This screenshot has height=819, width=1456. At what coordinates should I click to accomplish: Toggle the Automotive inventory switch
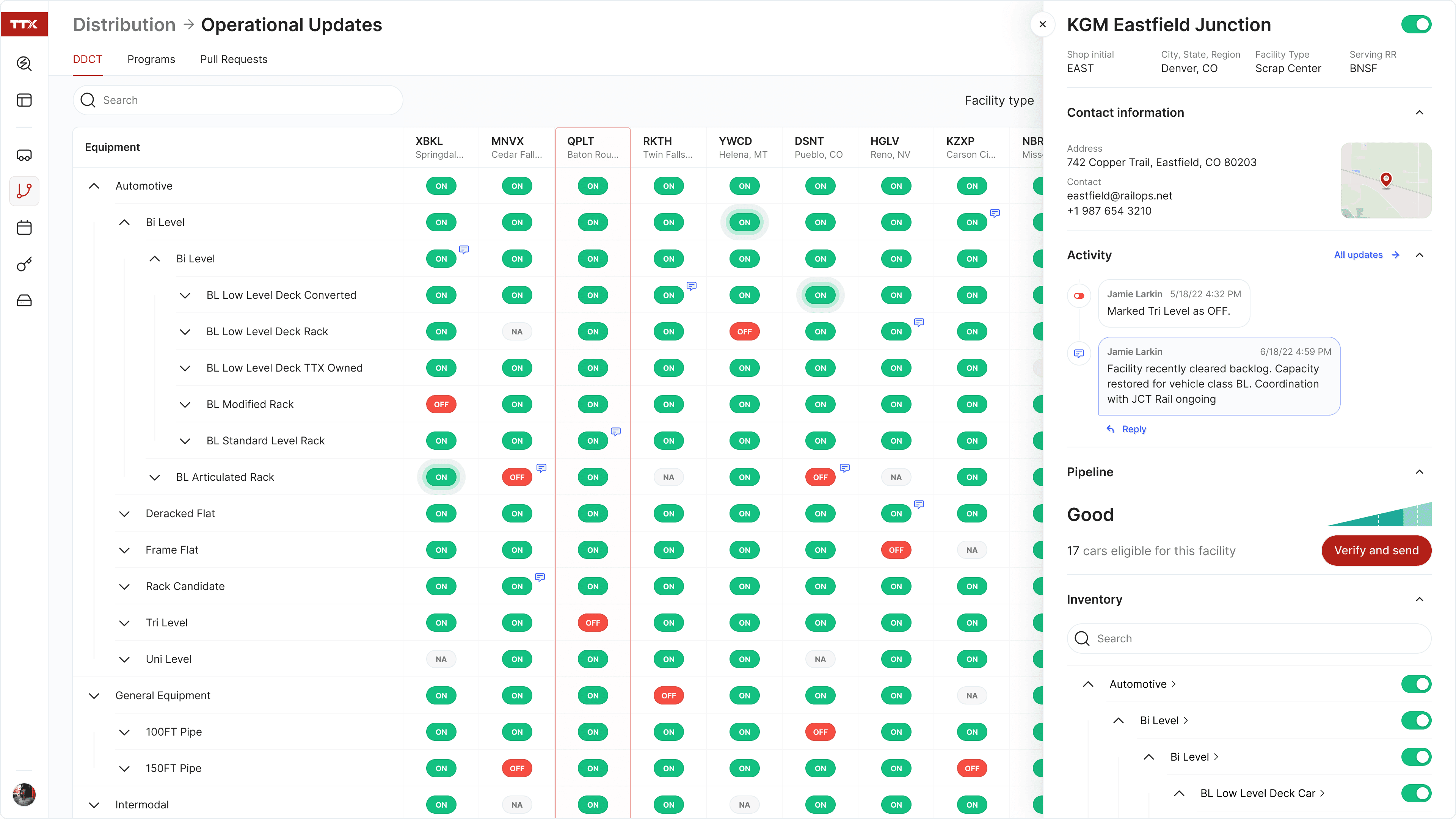pos(1416,684)
